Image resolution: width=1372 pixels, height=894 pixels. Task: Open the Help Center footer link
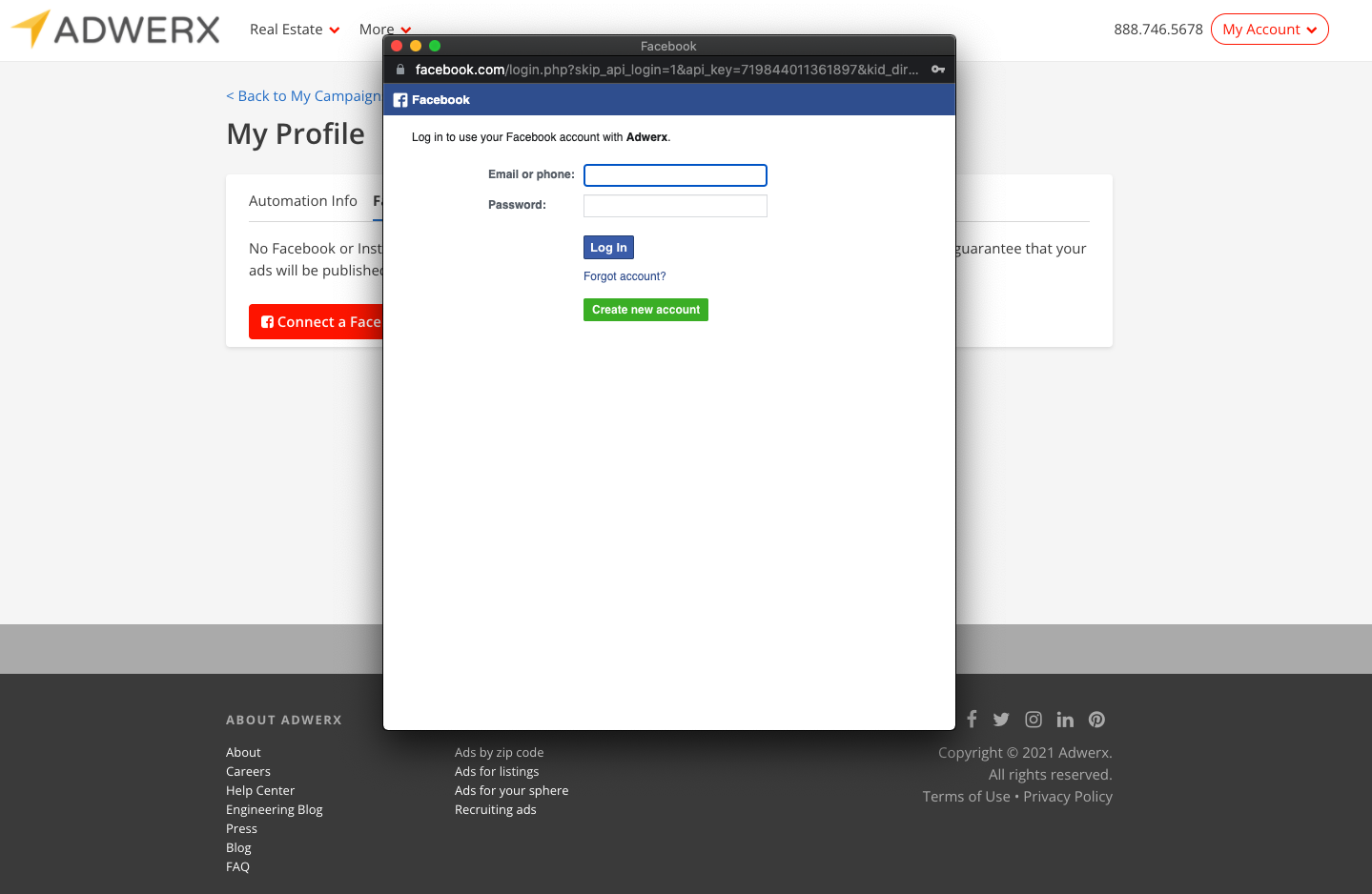(x=260, y=791)
